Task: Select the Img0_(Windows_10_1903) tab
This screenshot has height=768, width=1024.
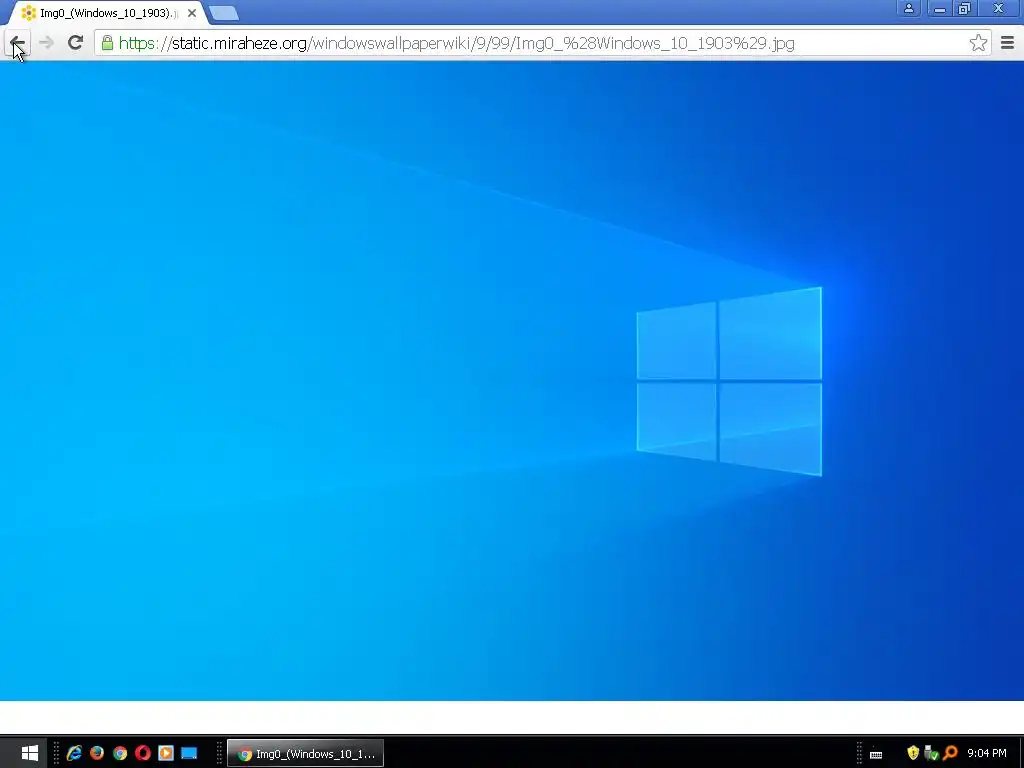Action: point(108,13)
